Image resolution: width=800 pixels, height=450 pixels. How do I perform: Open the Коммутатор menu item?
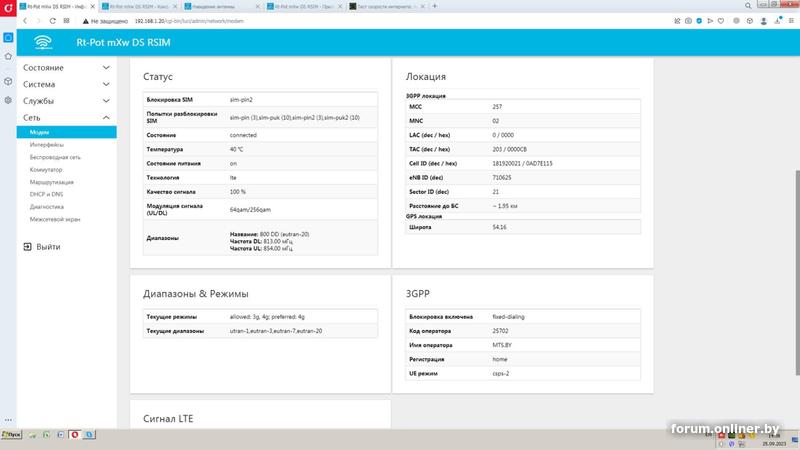point(46,169)
